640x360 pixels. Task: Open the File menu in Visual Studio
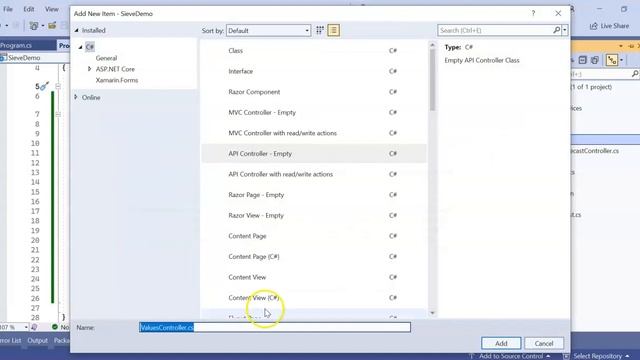pyautogui.click(x=8, y=9)
